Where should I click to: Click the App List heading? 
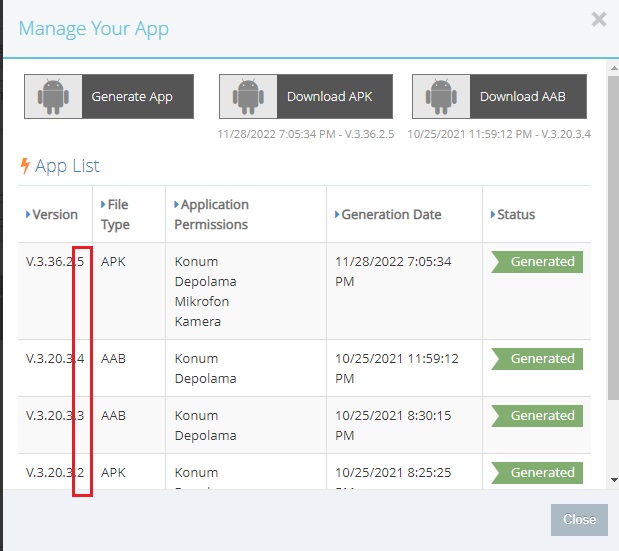coord(67,166)
